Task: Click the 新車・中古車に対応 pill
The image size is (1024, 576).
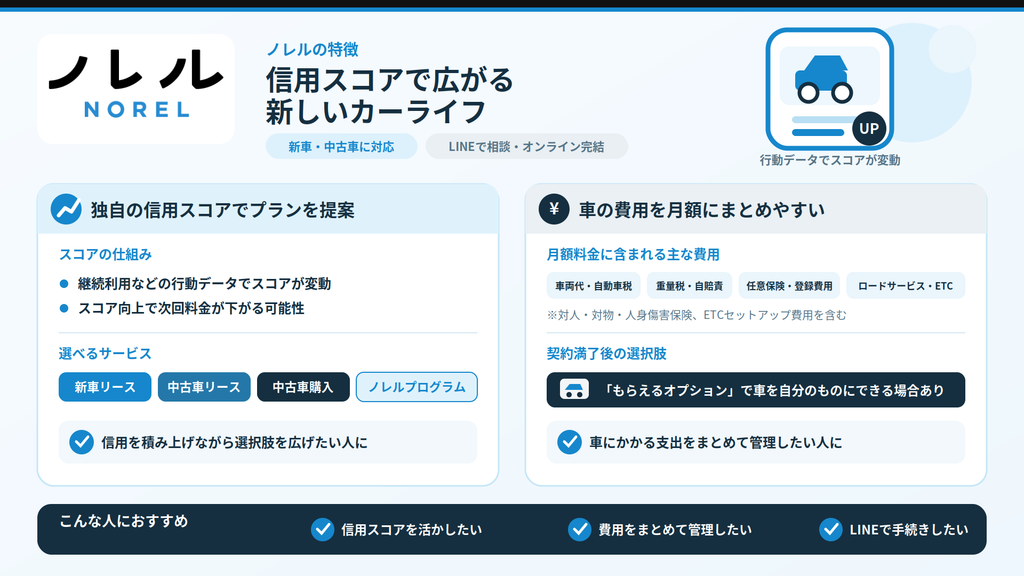Action: (342, 146)
